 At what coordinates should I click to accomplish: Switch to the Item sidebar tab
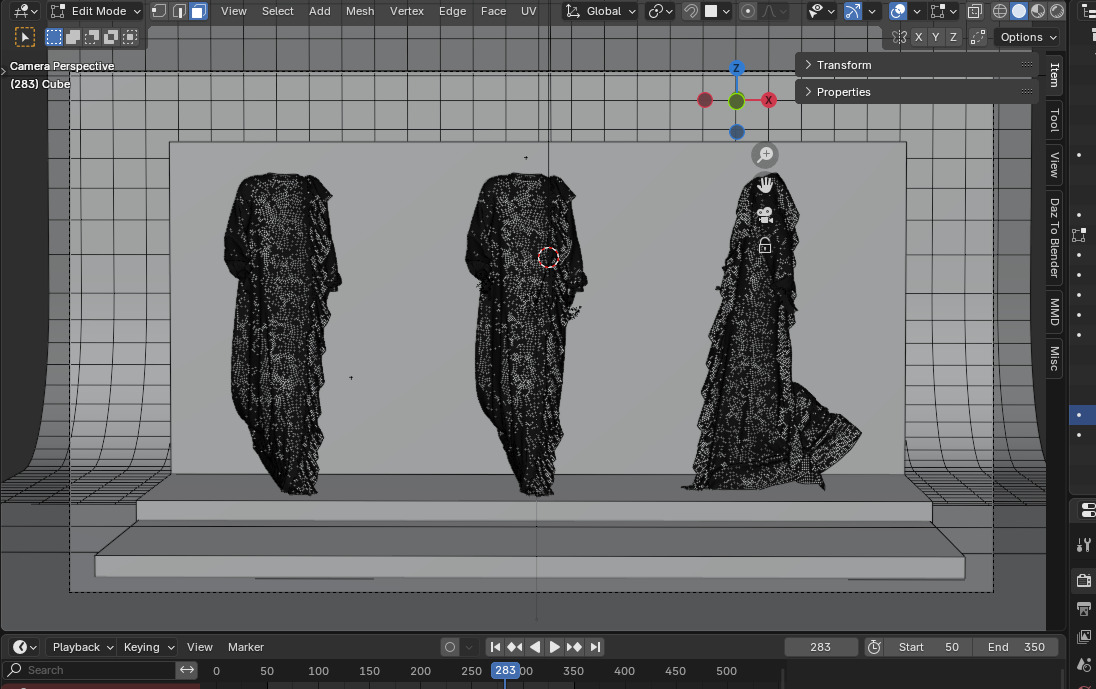pyautogui.click(x=1054, y=75)
